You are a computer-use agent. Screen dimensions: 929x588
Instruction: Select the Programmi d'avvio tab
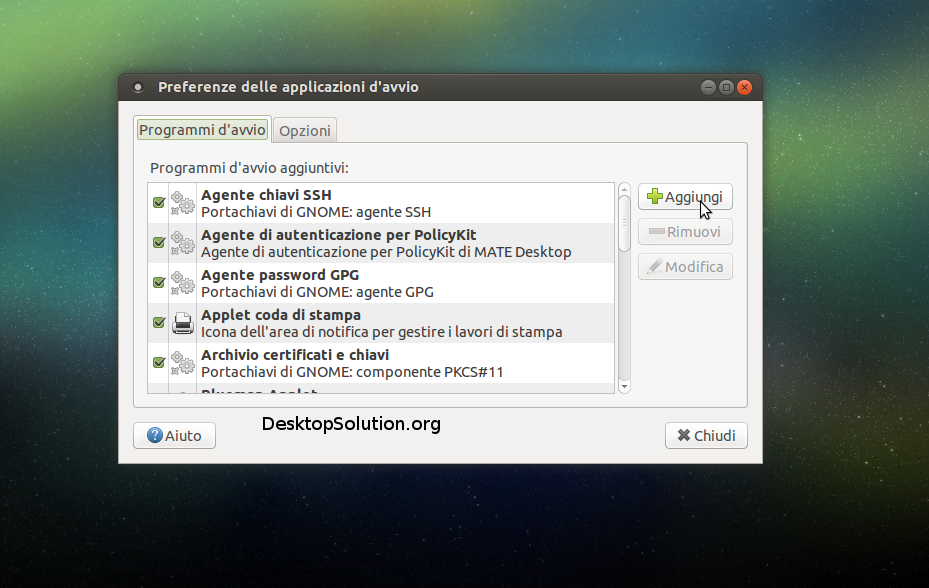click(x=202, y=129)
